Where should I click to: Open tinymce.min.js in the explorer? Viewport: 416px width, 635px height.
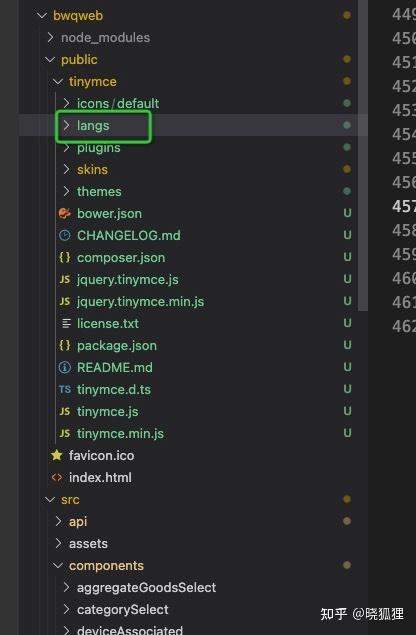tap(120, 433)
